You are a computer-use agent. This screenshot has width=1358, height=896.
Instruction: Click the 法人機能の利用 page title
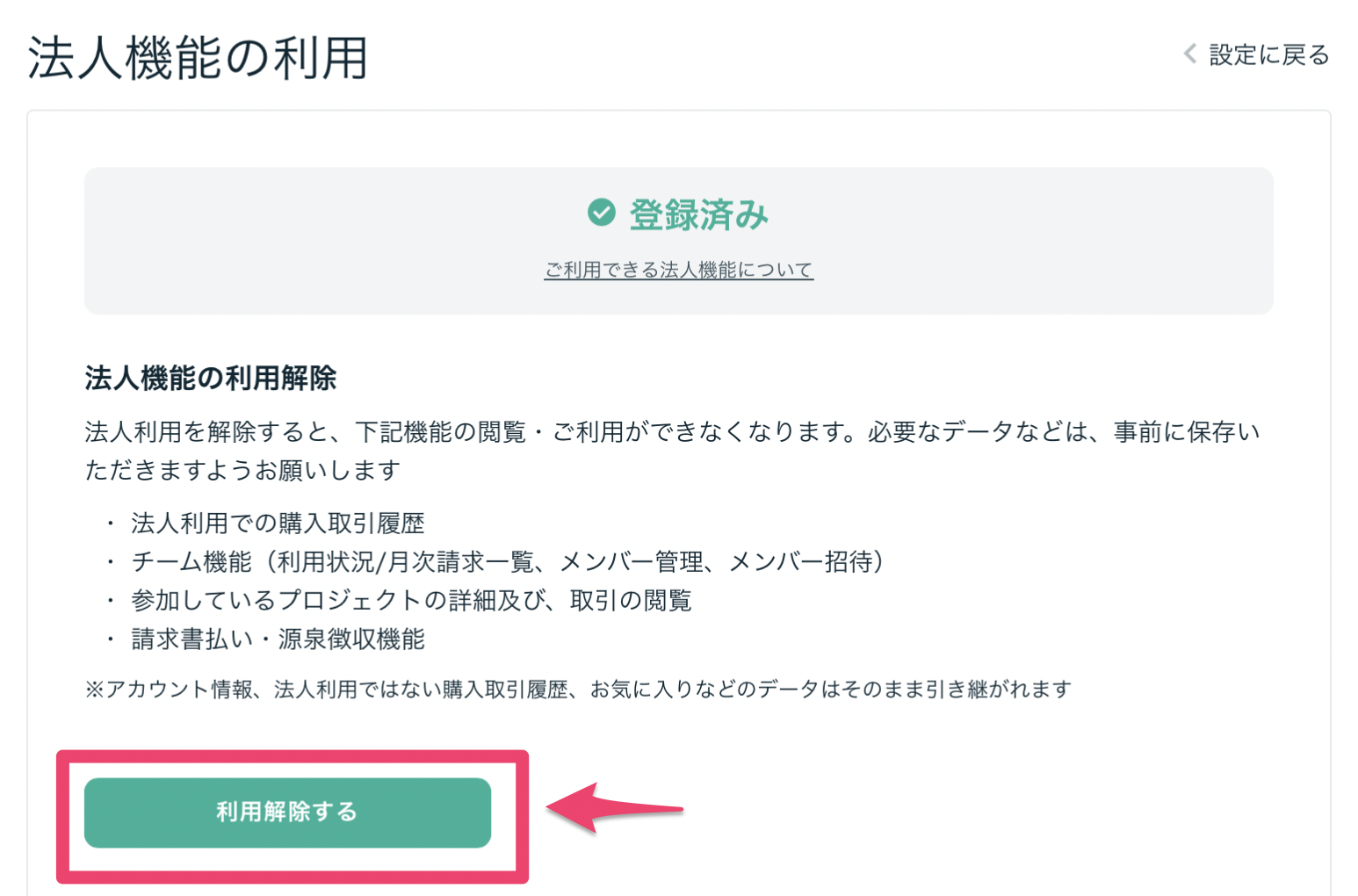(x=198, y=59)
